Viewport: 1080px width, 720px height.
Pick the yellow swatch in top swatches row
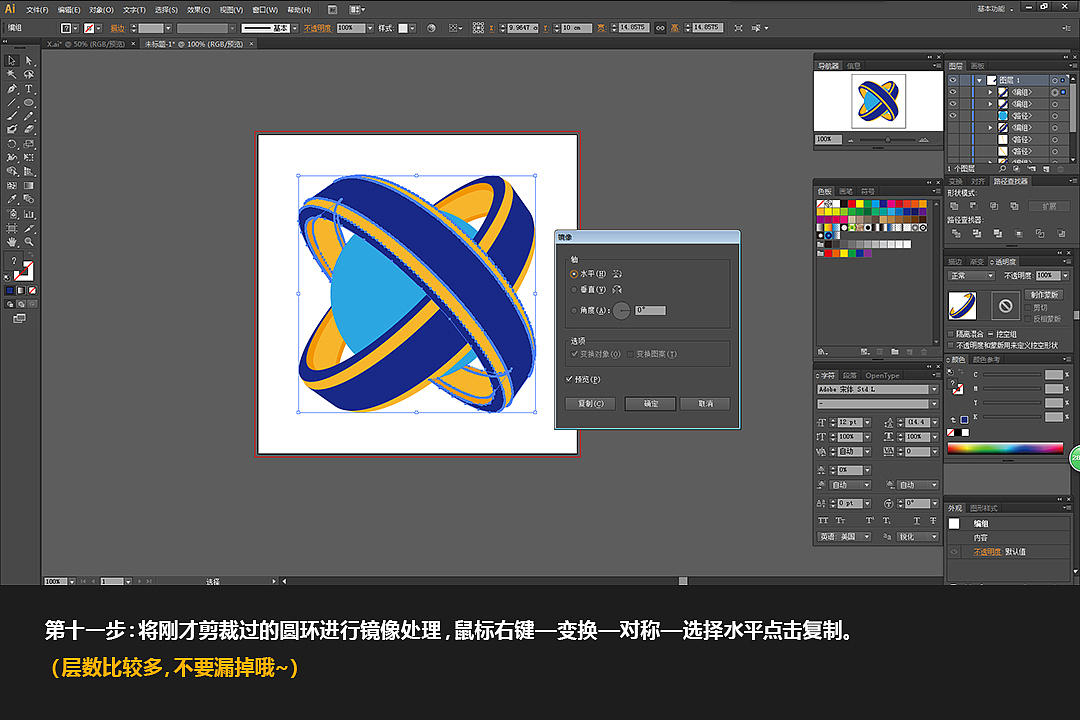[x=860, y=204]
